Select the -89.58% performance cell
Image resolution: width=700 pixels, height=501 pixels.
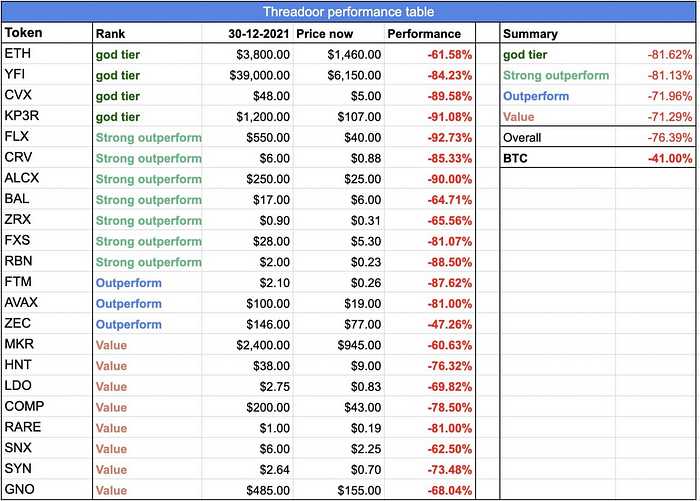[429, 96]
